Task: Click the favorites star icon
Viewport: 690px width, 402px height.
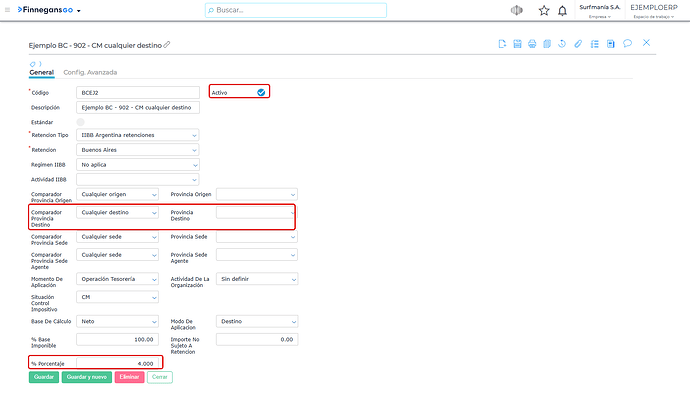Action: (x=544, y=11)
